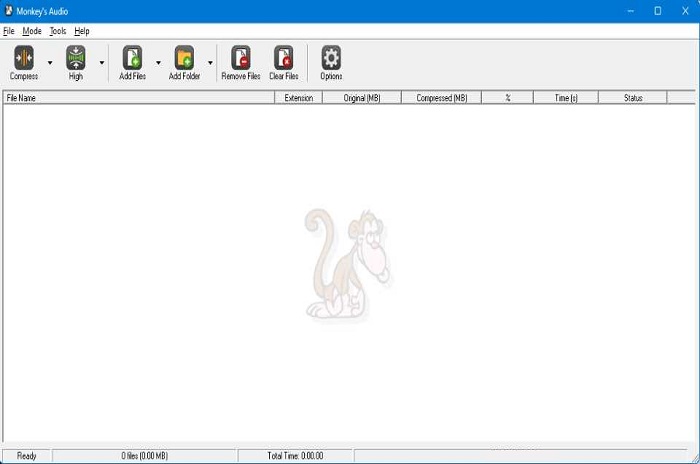Click the Add Folder icon

click(184, 58)
